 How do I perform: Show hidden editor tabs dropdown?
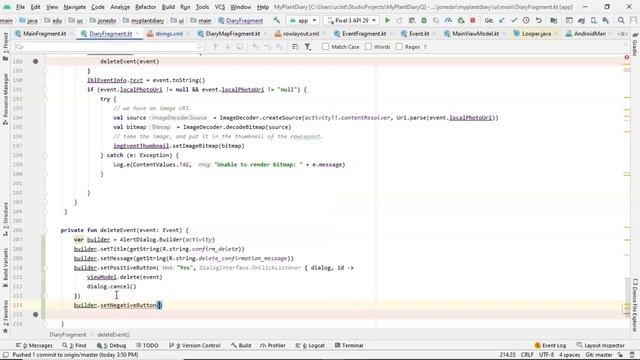coord(622,34)
